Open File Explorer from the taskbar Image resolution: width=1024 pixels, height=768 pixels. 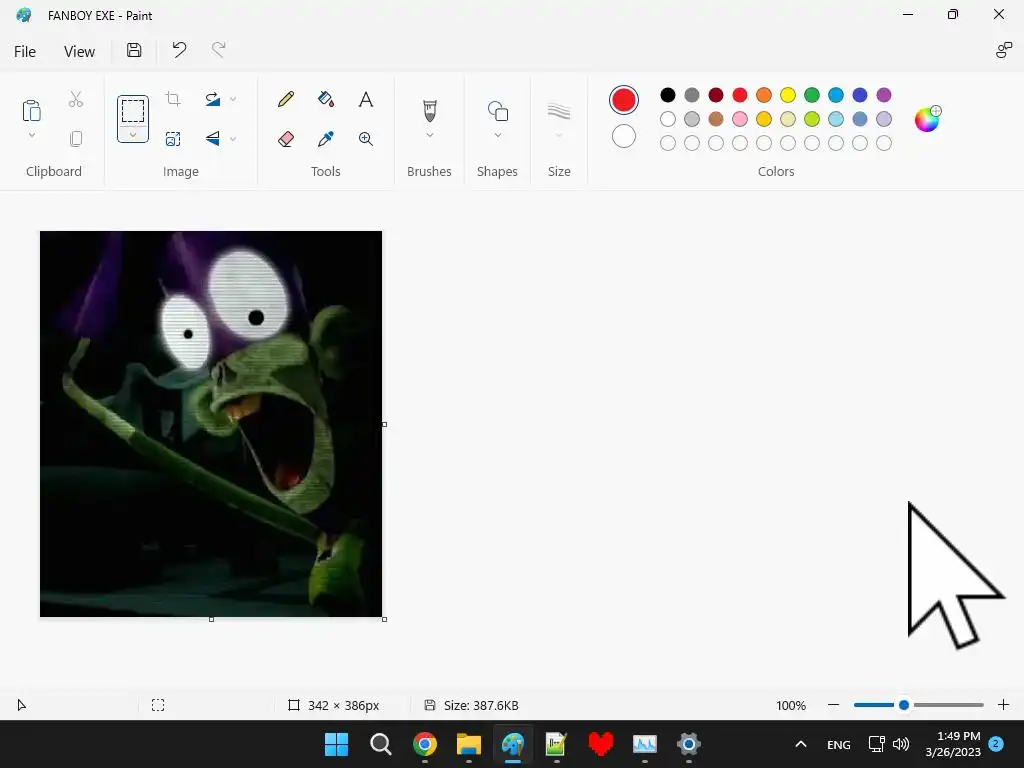point(468,744)
